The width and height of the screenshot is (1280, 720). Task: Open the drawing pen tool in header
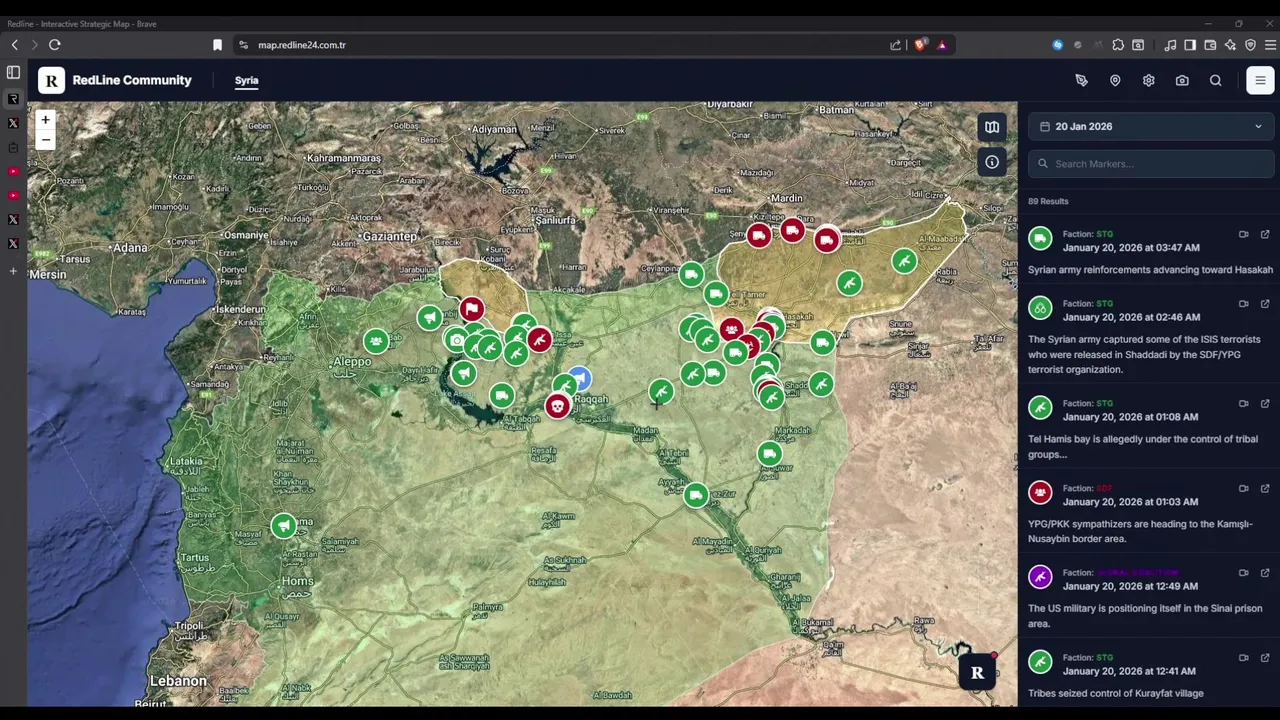click(x=1081, y=80)
